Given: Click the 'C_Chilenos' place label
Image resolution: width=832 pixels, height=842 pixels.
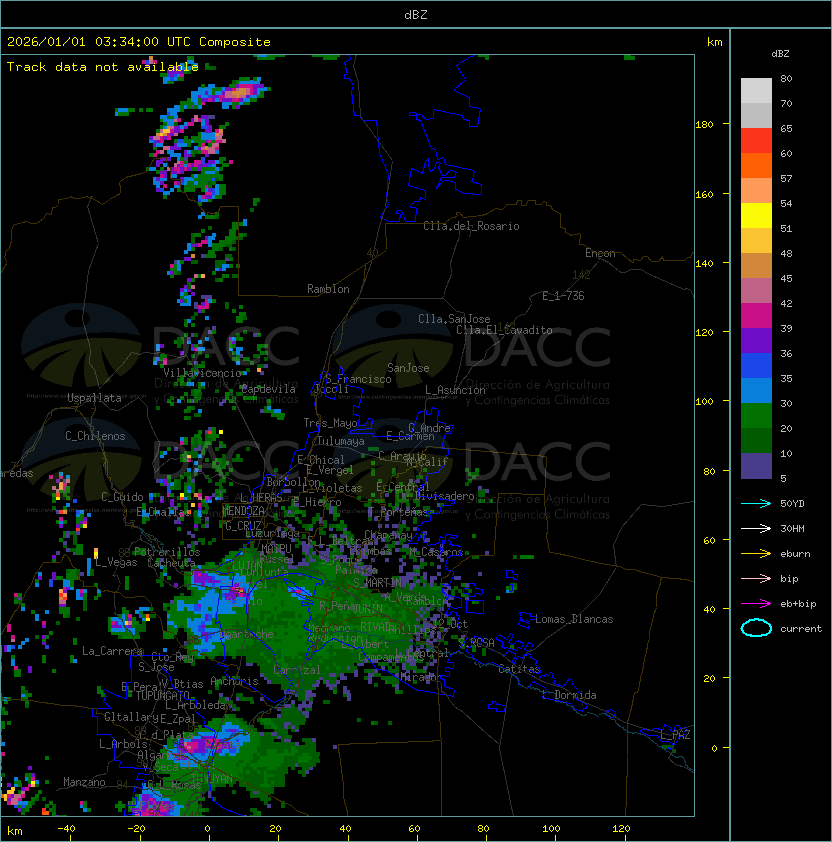Looking at the screenshot, I should tap(95, 436).
